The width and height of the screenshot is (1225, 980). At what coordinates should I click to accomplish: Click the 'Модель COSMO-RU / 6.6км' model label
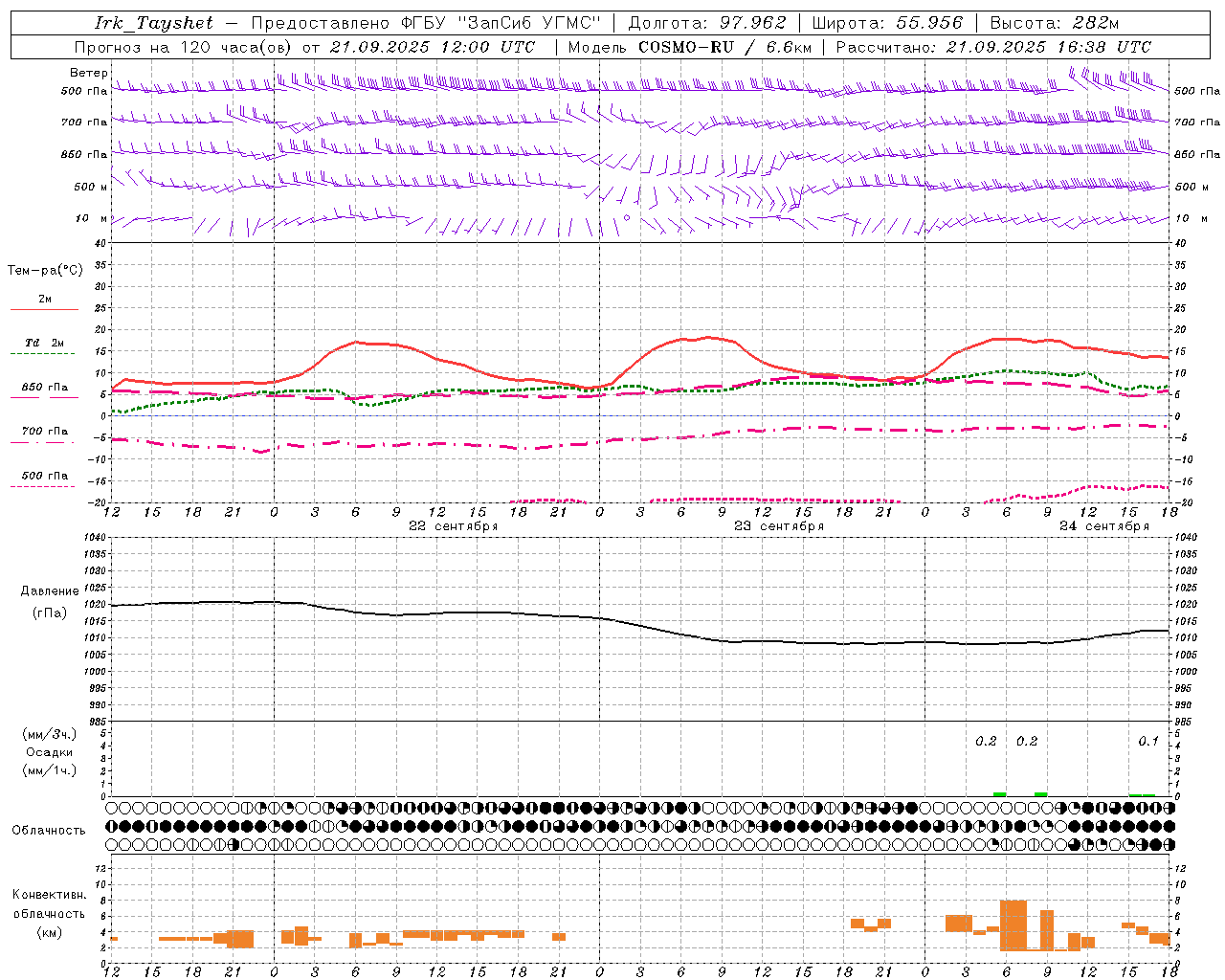coord(689,47)
